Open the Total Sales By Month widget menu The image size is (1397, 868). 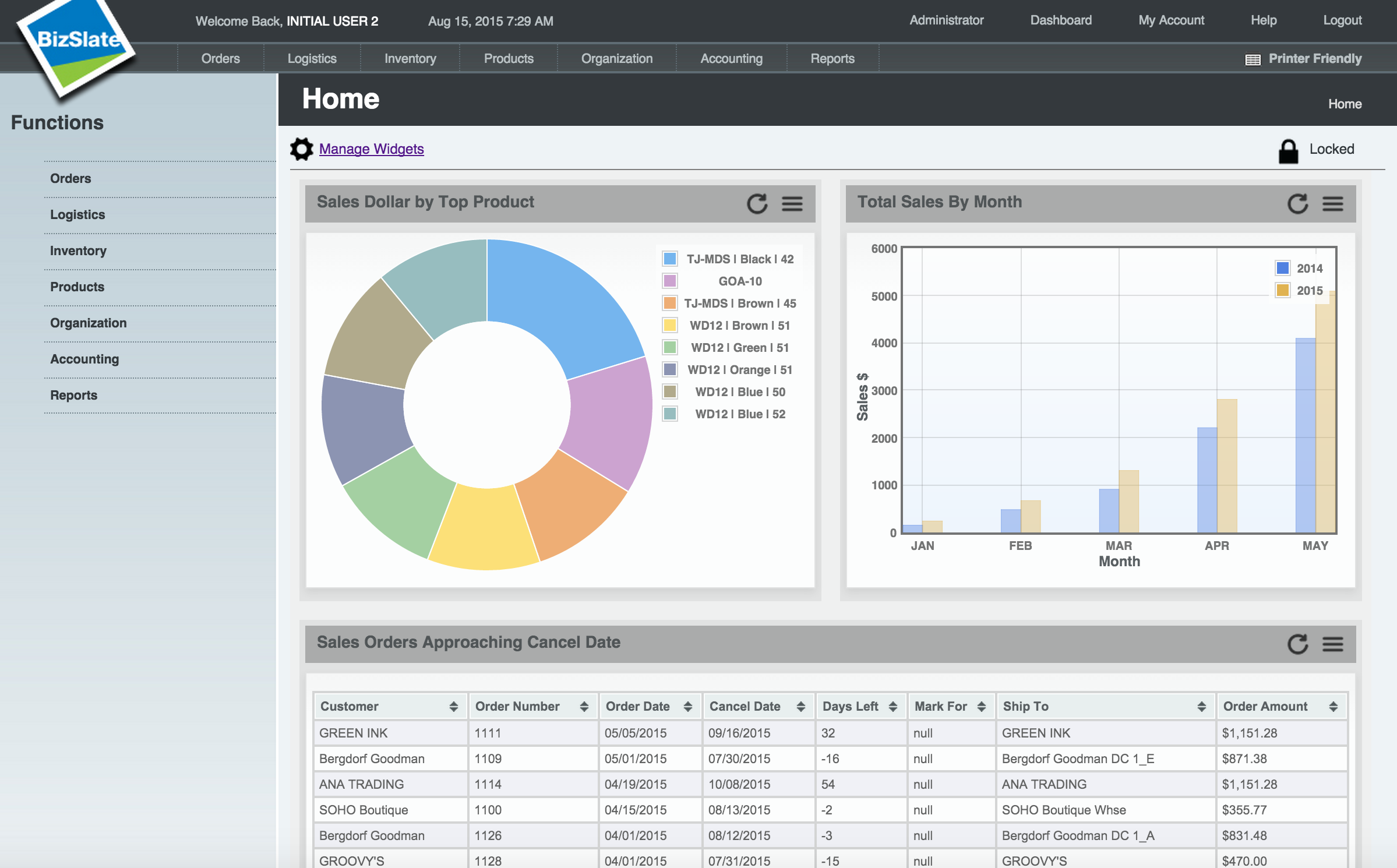[x=1332, y=204]
